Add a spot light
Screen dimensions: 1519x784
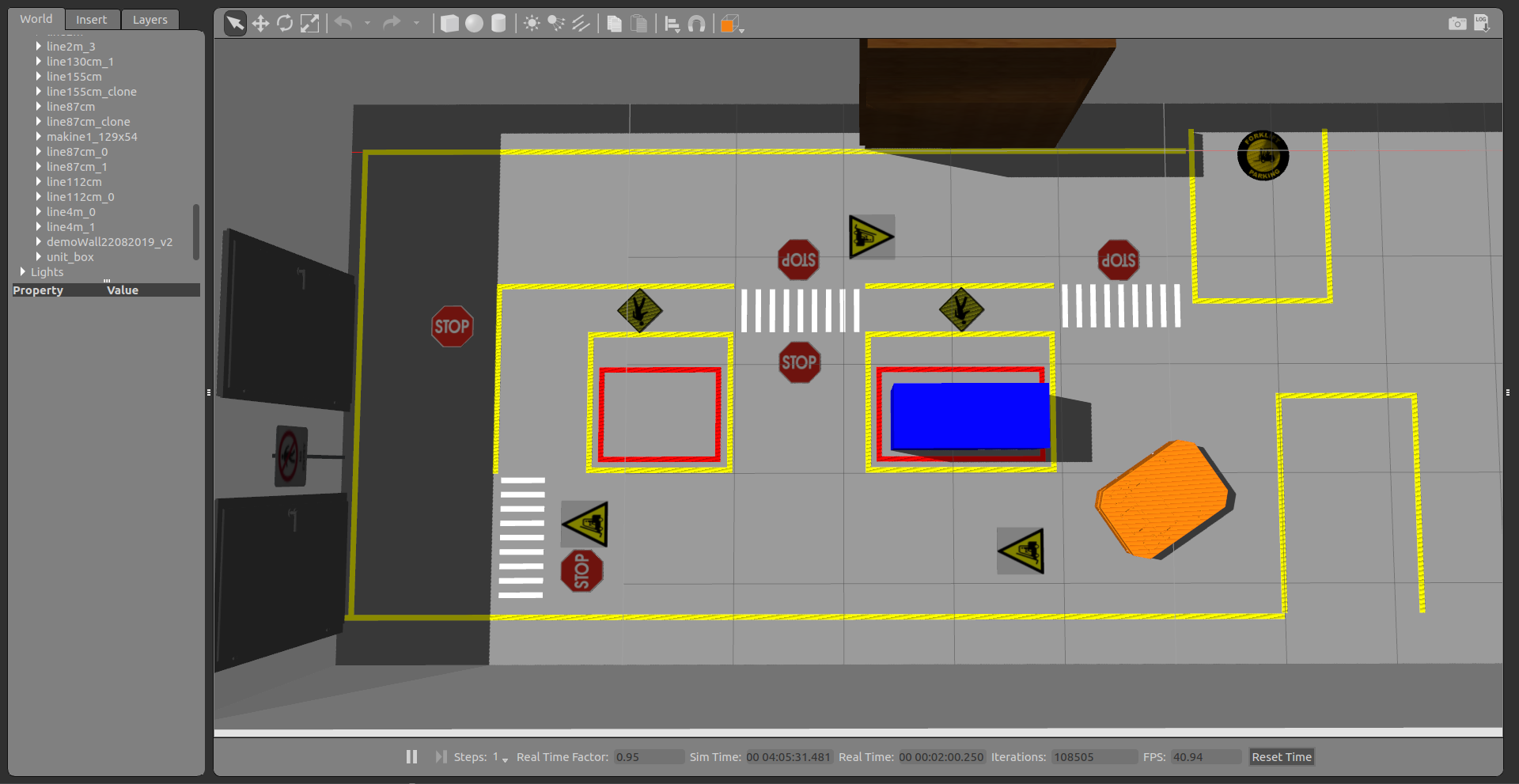[556, 24]
